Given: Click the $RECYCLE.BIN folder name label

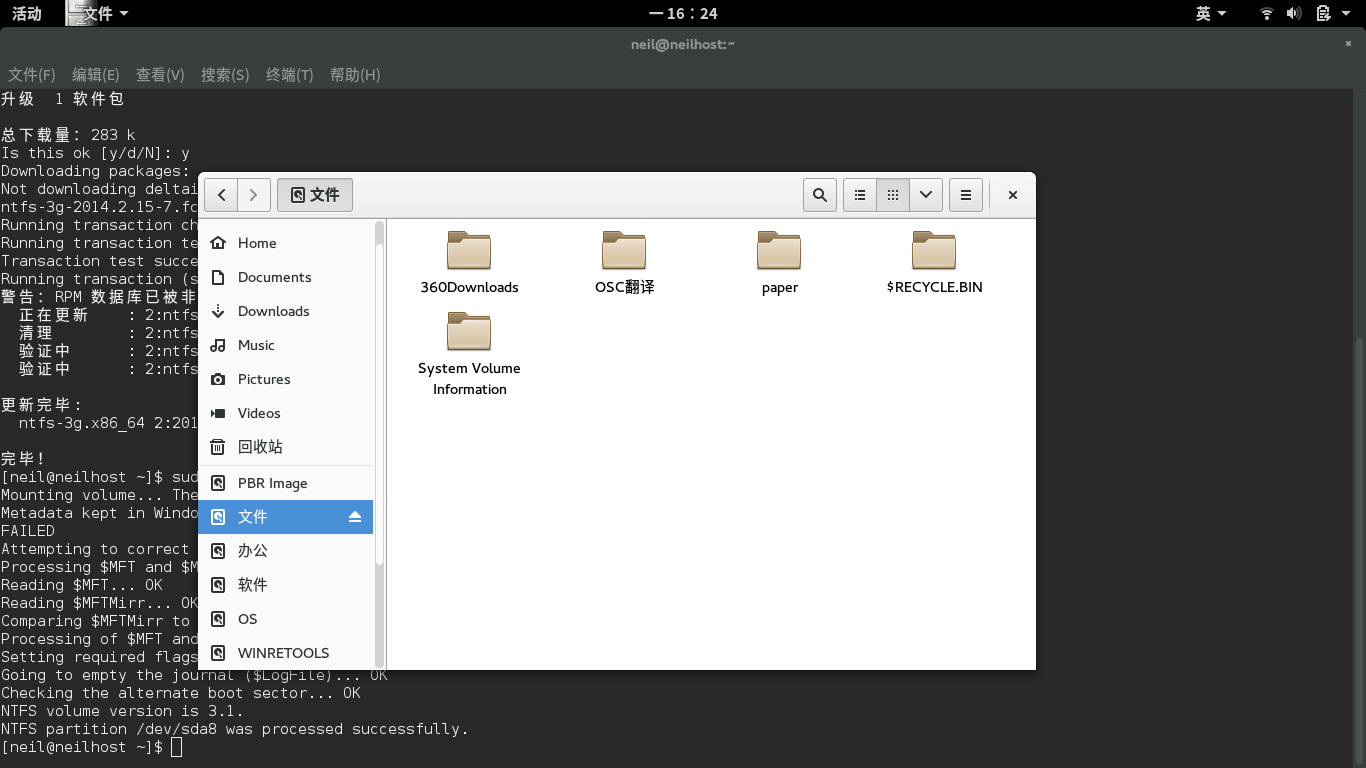Looking at the screenshot, I should 934,287.
